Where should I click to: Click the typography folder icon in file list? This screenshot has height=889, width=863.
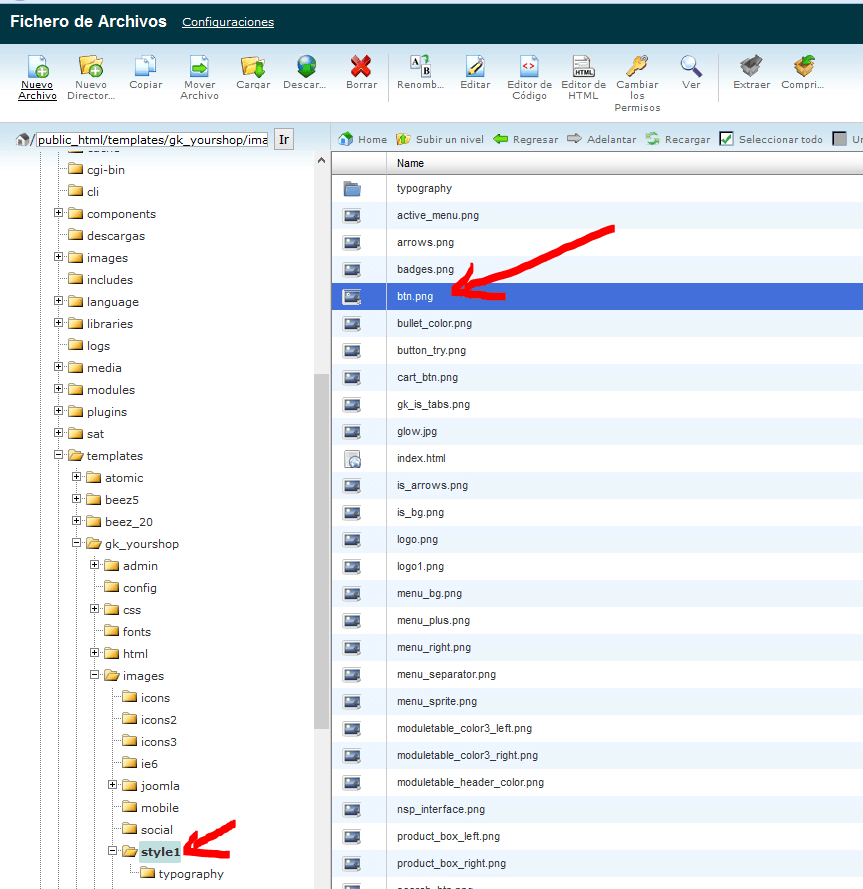coord(352,189)
